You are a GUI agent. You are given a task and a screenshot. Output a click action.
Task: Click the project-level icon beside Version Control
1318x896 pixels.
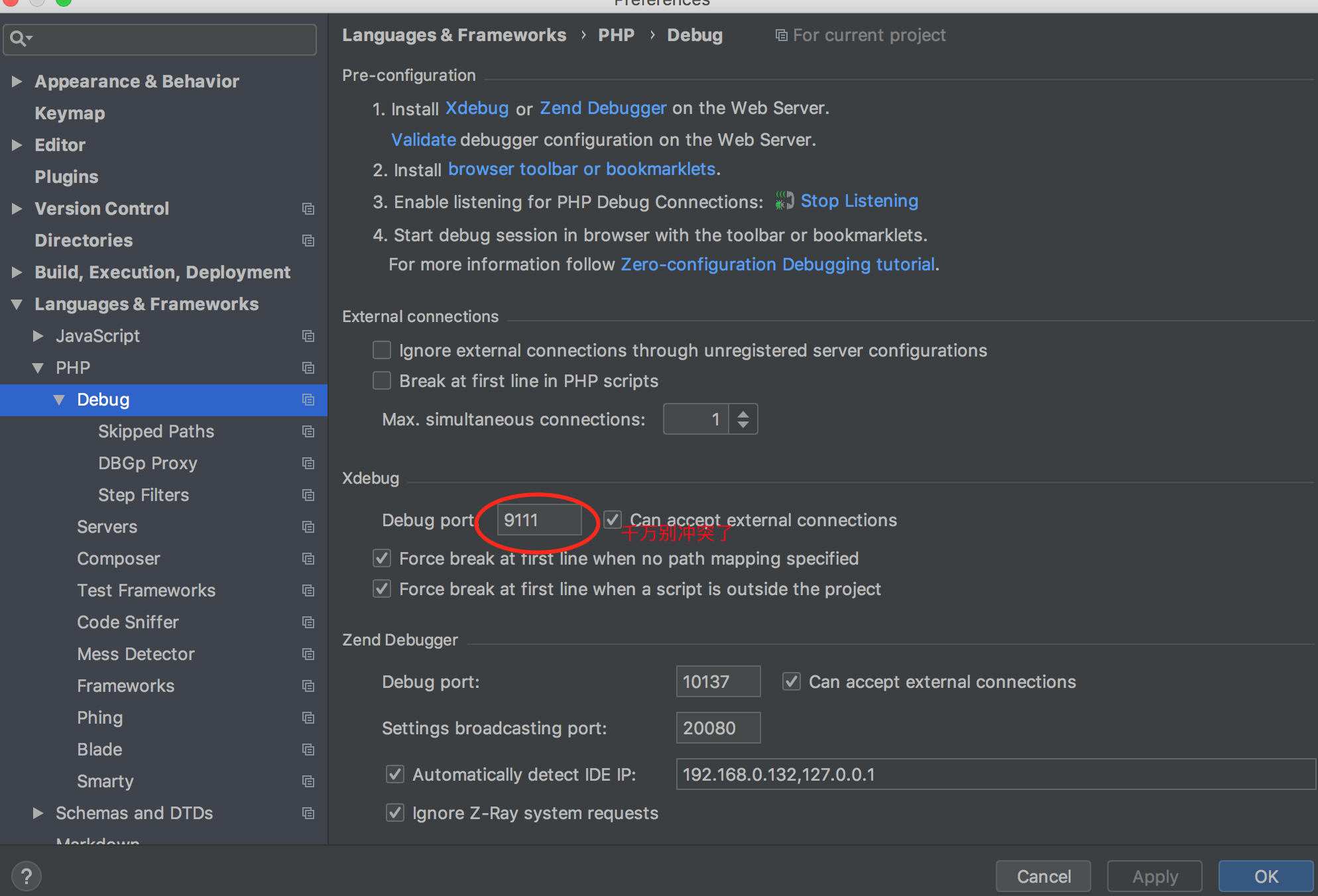[308, 209]
